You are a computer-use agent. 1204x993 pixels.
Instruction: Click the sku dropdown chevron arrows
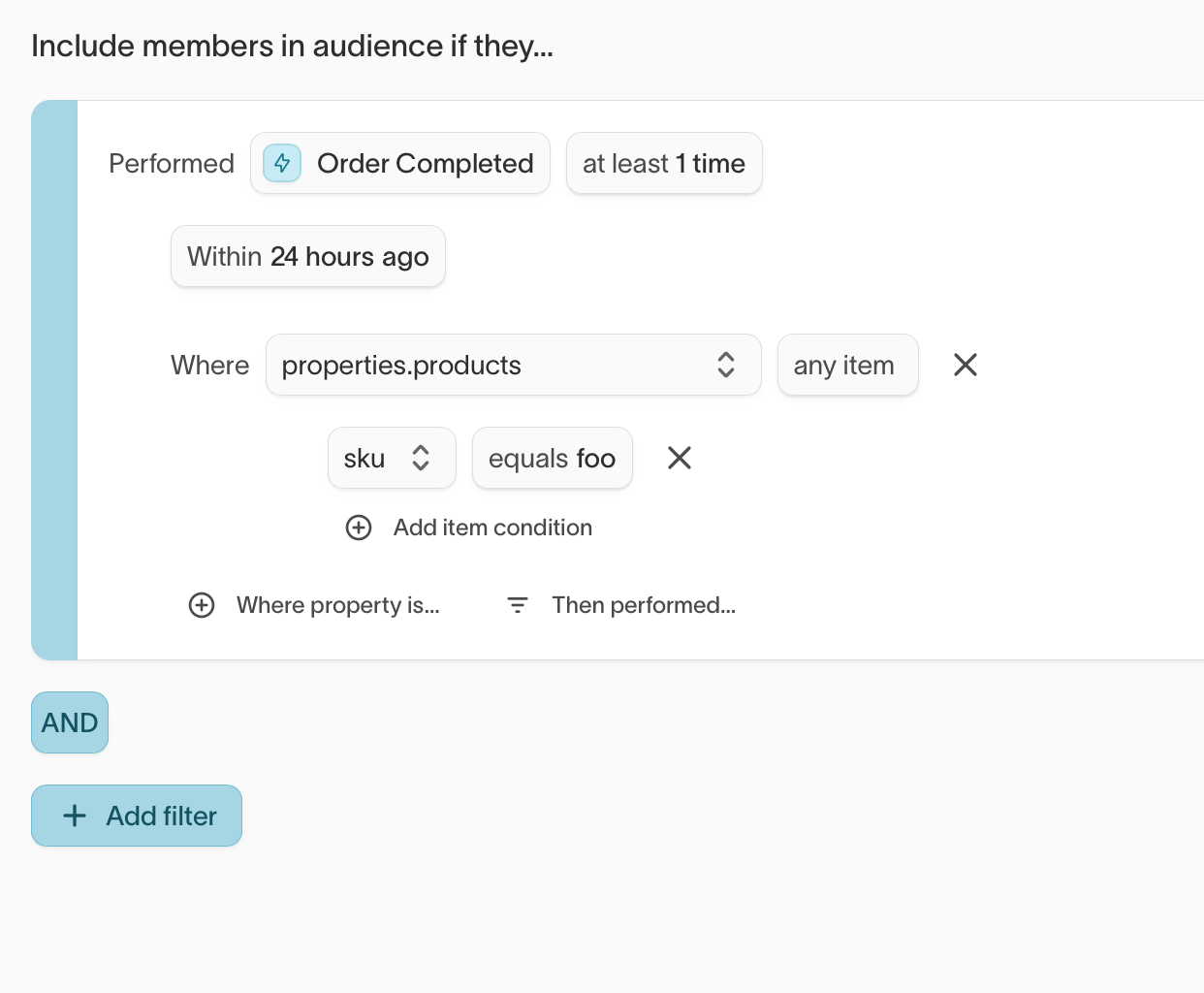(421, 458)
